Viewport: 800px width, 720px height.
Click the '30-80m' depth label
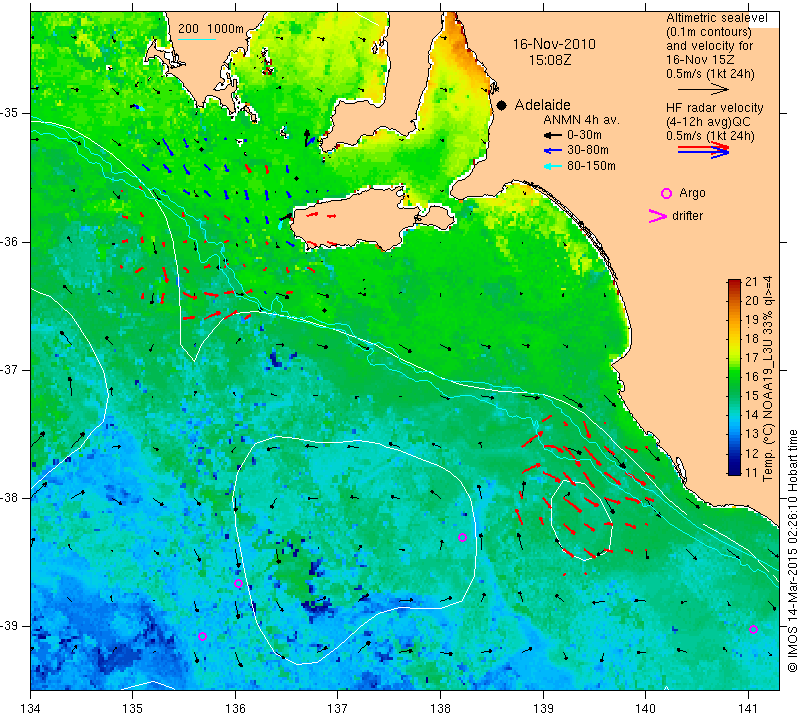point(588,151)
